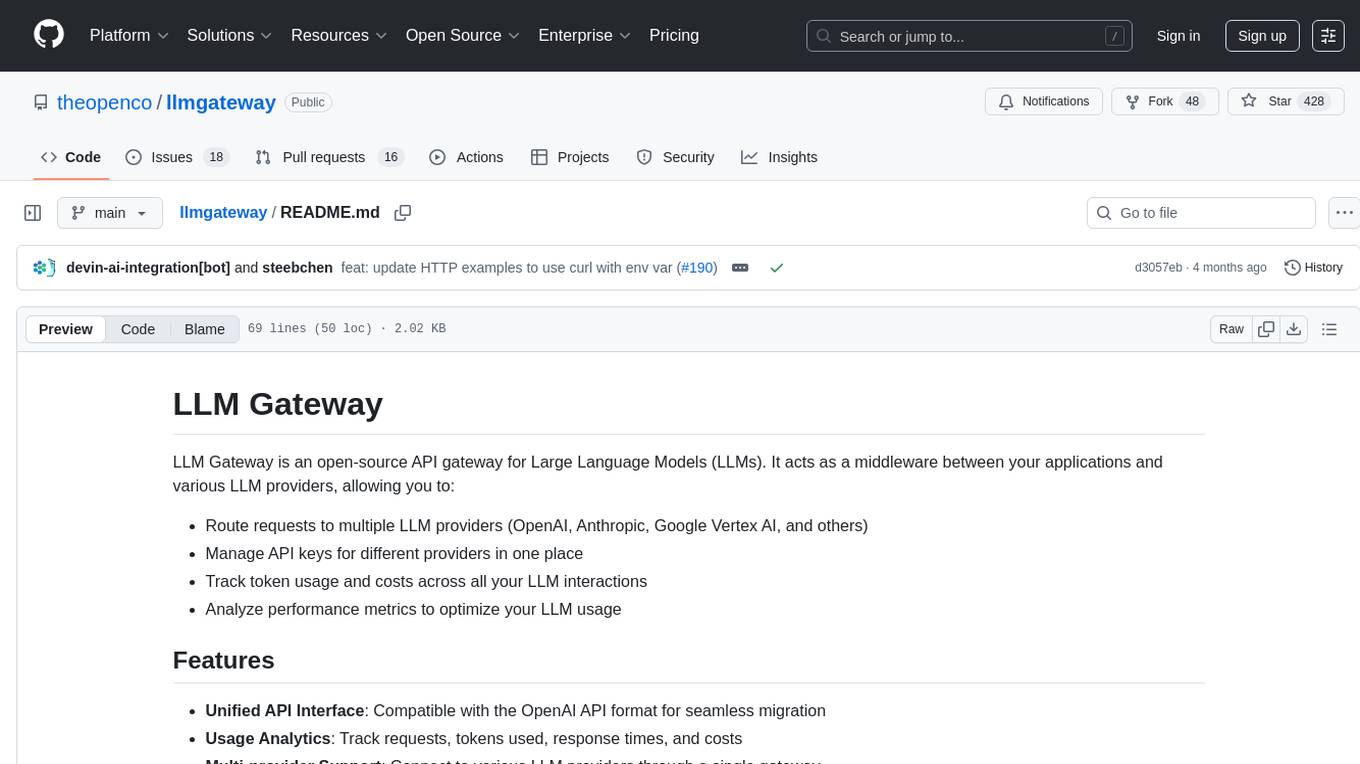This screenshot has width=1360, height=764.
Task: Open the GitHub homepage logo
Action: tap(49, 35)
